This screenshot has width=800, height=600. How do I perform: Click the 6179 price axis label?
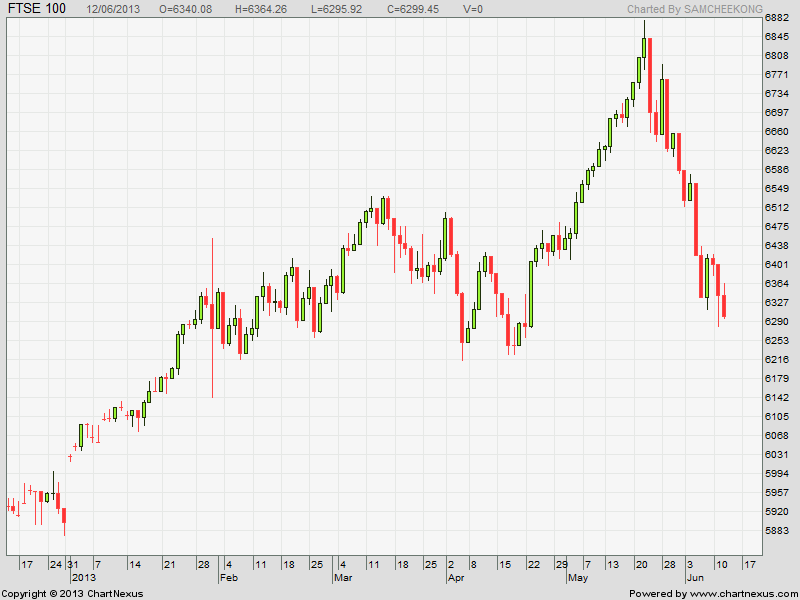tap(777, 378)
